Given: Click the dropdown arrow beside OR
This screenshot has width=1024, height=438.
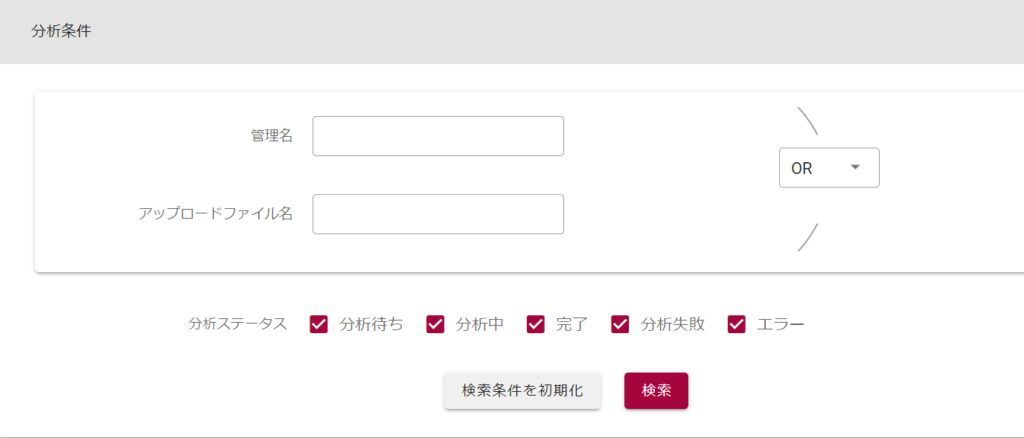Looking at the screenshot, I should 855,168.
